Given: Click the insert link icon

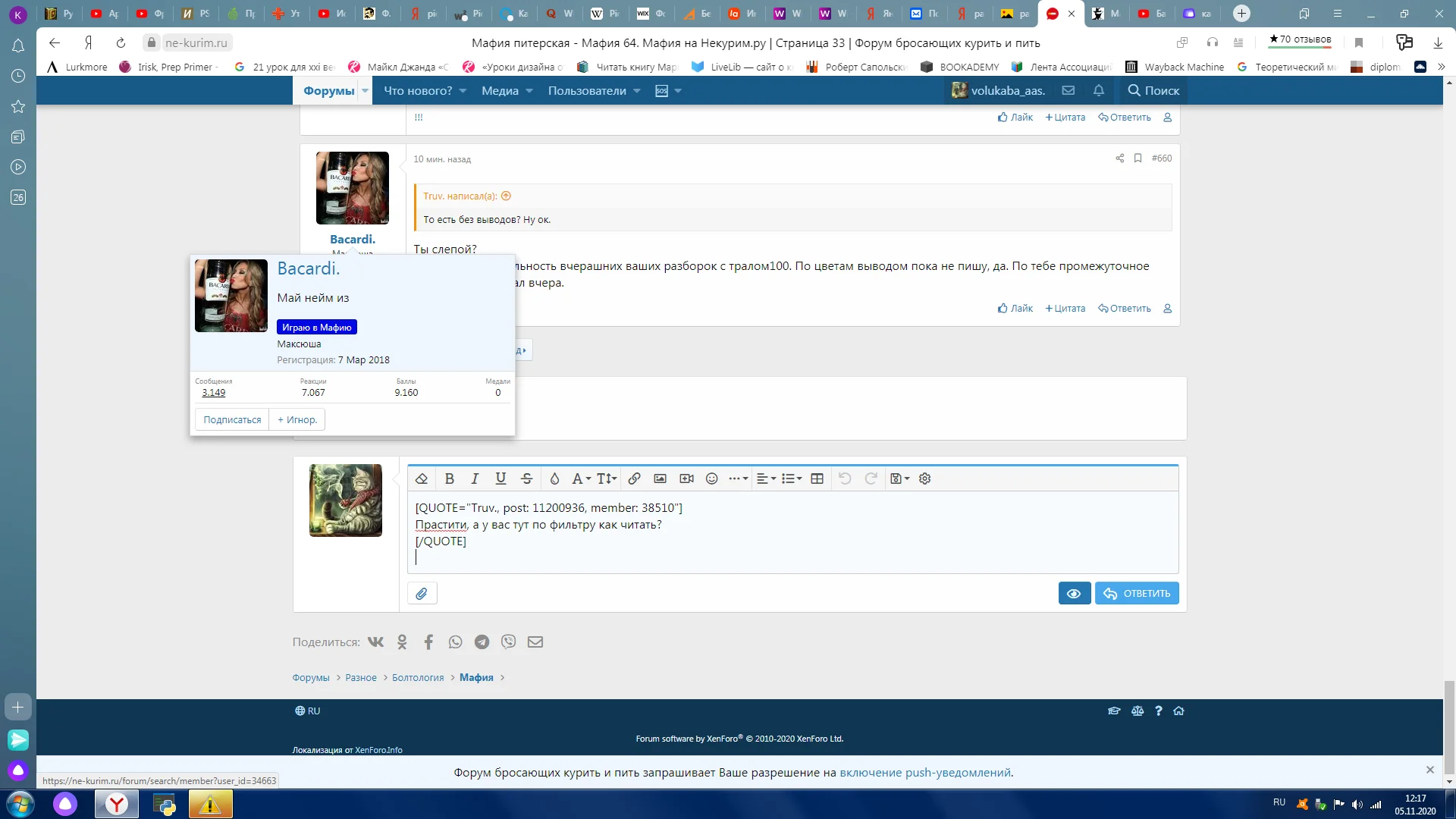Looking at the screenshot, I should tap(634, 479).
